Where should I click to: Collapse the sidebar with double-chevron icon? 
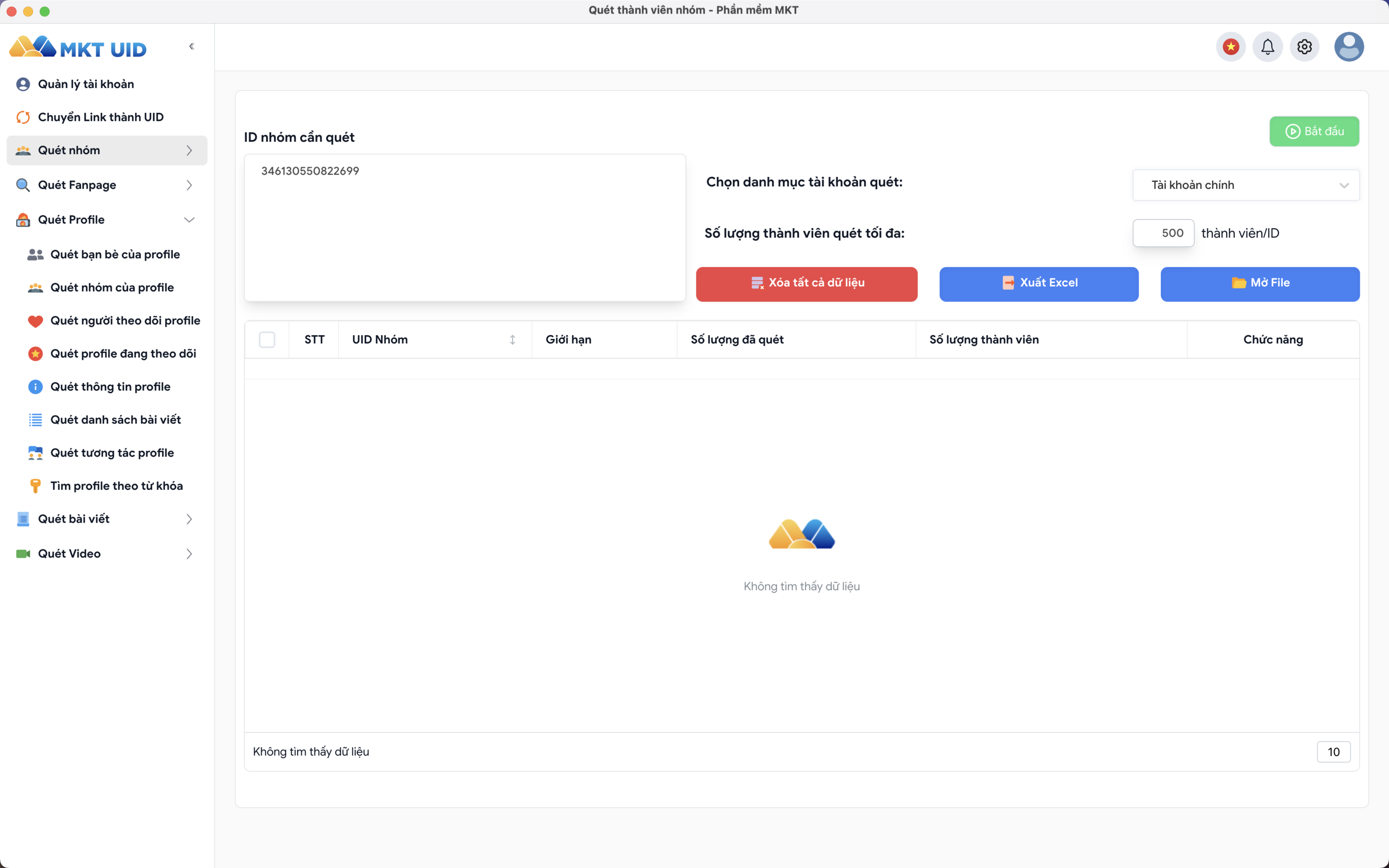pyautogui.click(x=192, y=46)
